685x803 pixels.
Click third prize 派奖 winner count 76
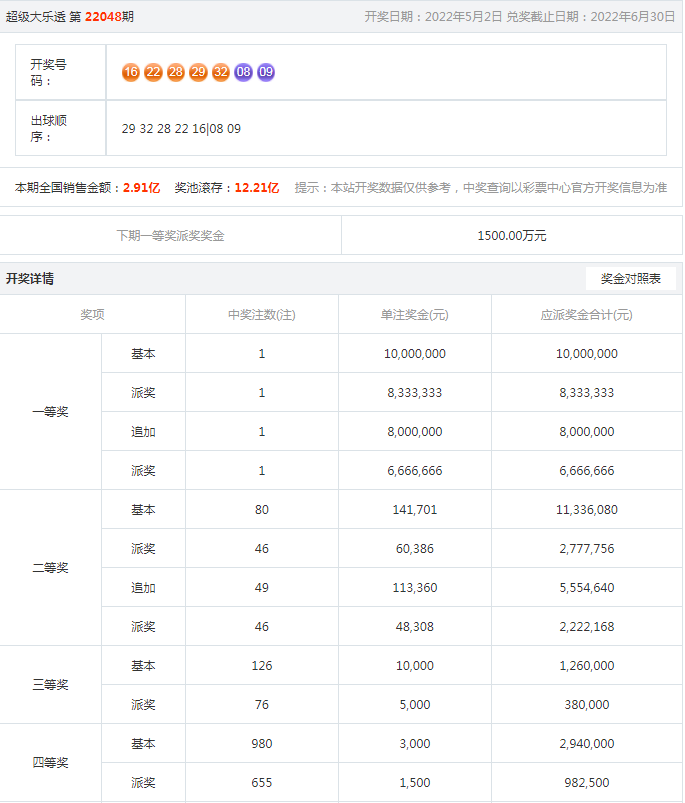[x=262, y=705]
